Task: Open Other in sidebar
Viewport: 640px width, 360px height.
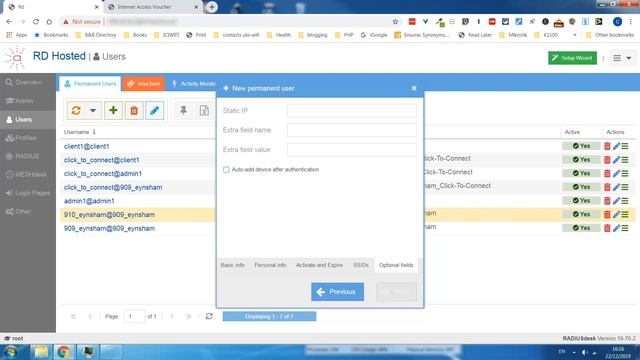Action: click(x=28, y=211)
